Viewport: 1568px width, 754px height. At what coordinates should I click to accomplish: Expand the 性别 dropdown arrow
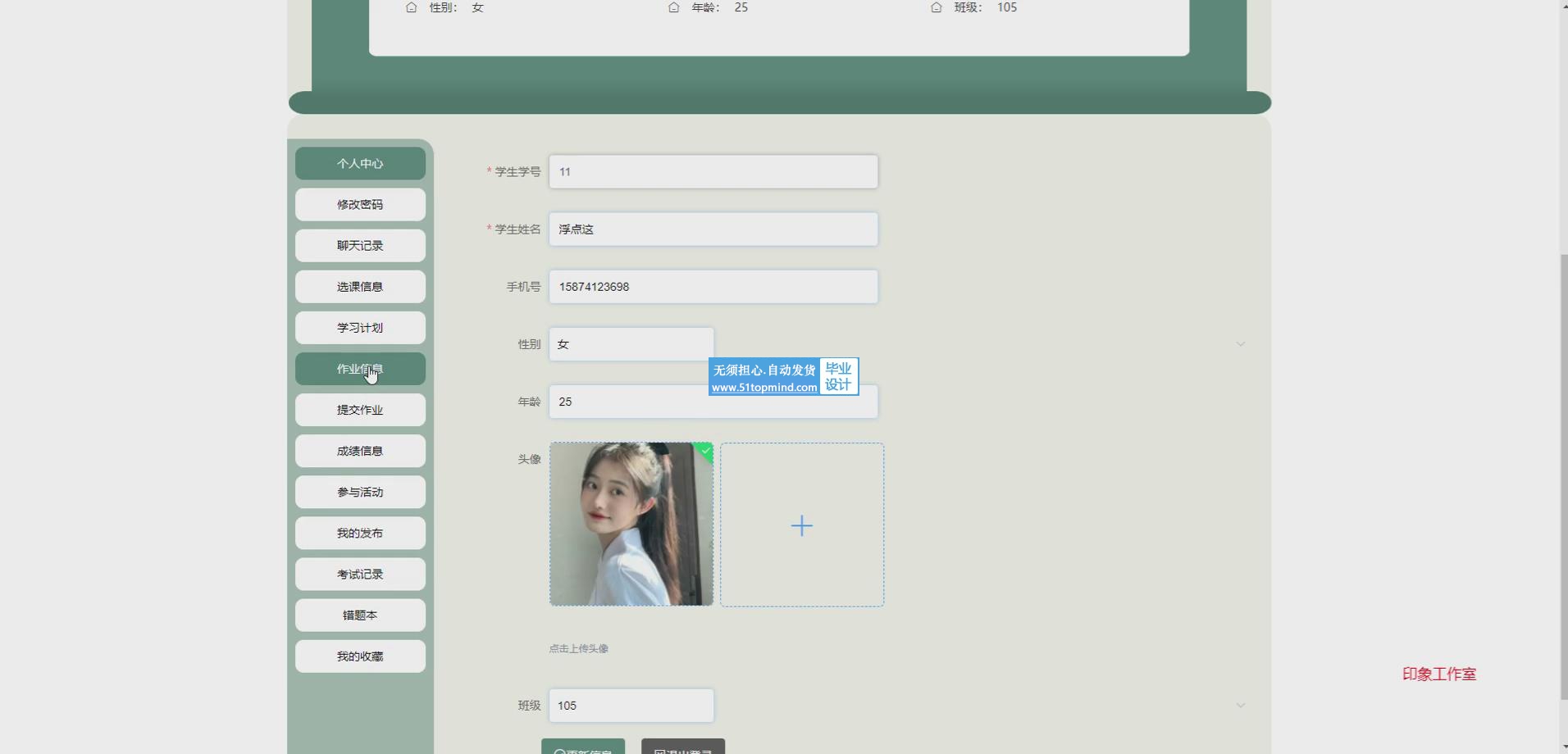(1240, 344)
